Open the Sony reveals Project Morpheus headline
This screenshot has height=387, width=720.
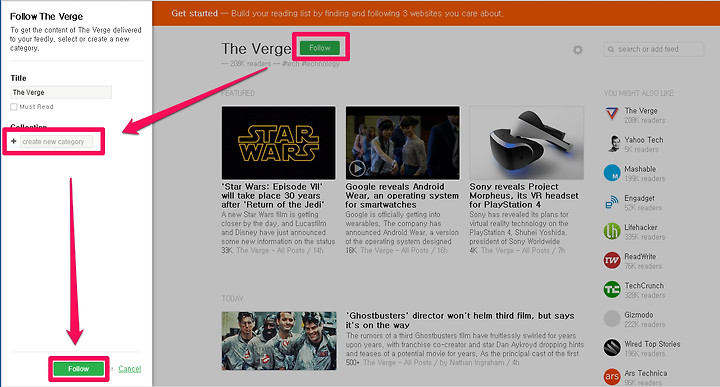pyautogui.click(x=524, y=196)
